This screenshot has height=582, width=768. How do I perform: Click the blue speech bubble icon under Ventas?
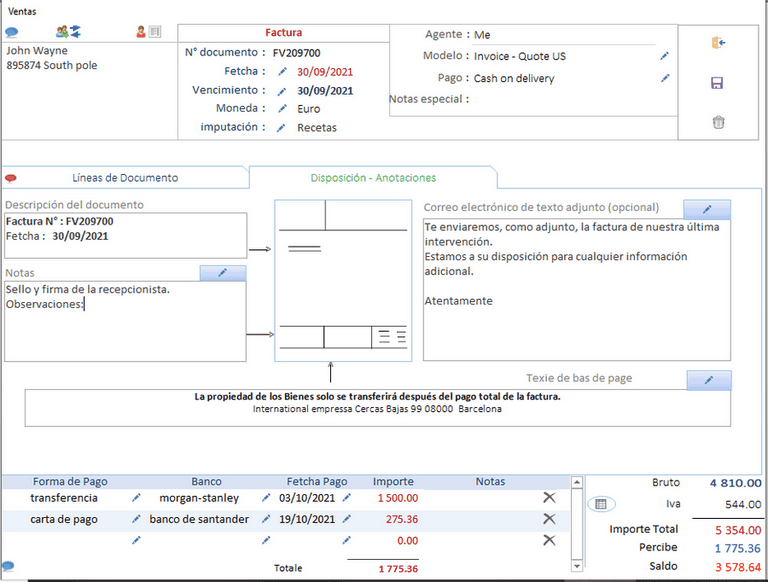tap(12, 33)
